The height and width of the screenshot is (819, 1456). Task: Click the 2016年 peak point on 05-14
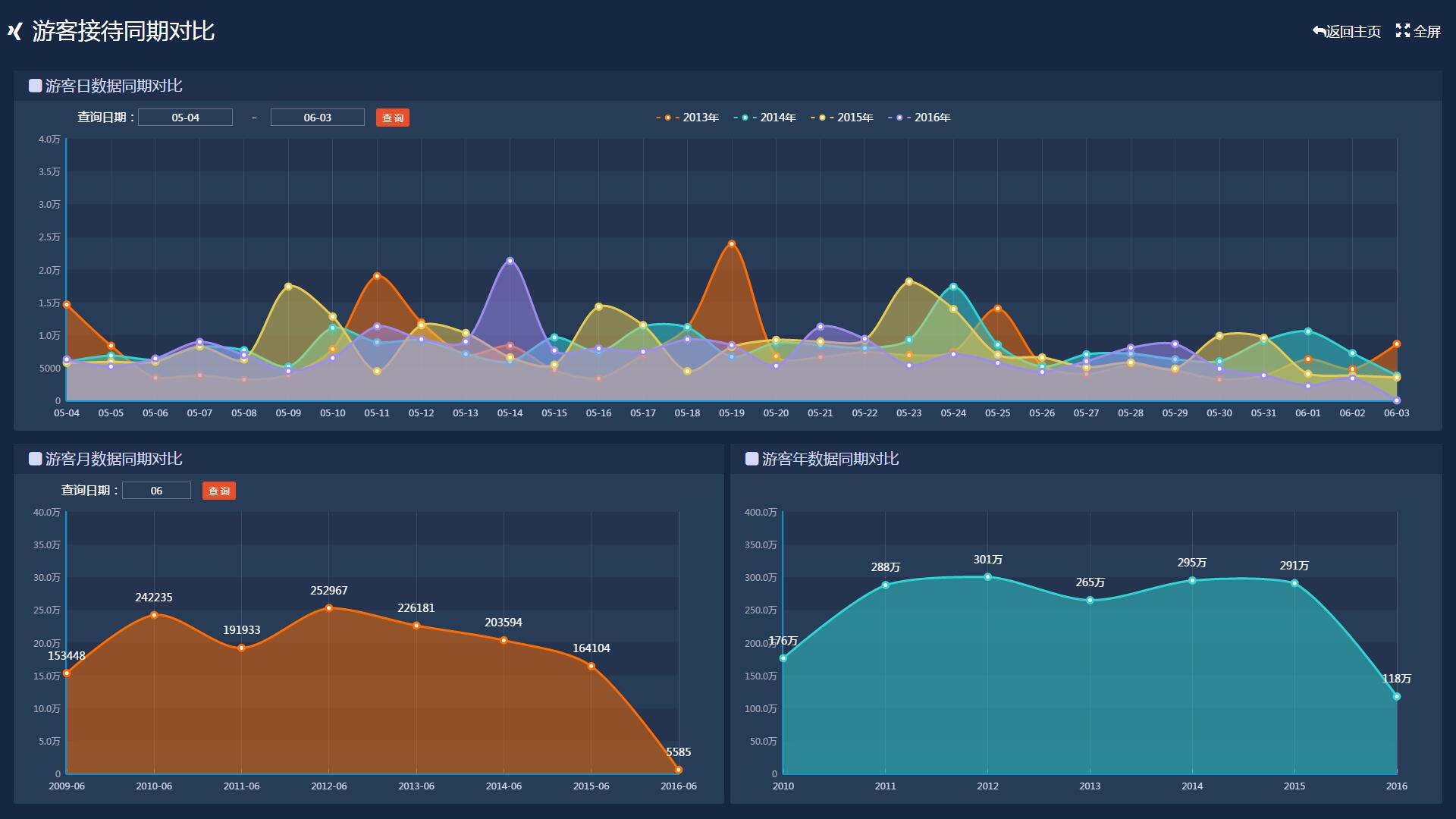(x=510, y=261)
